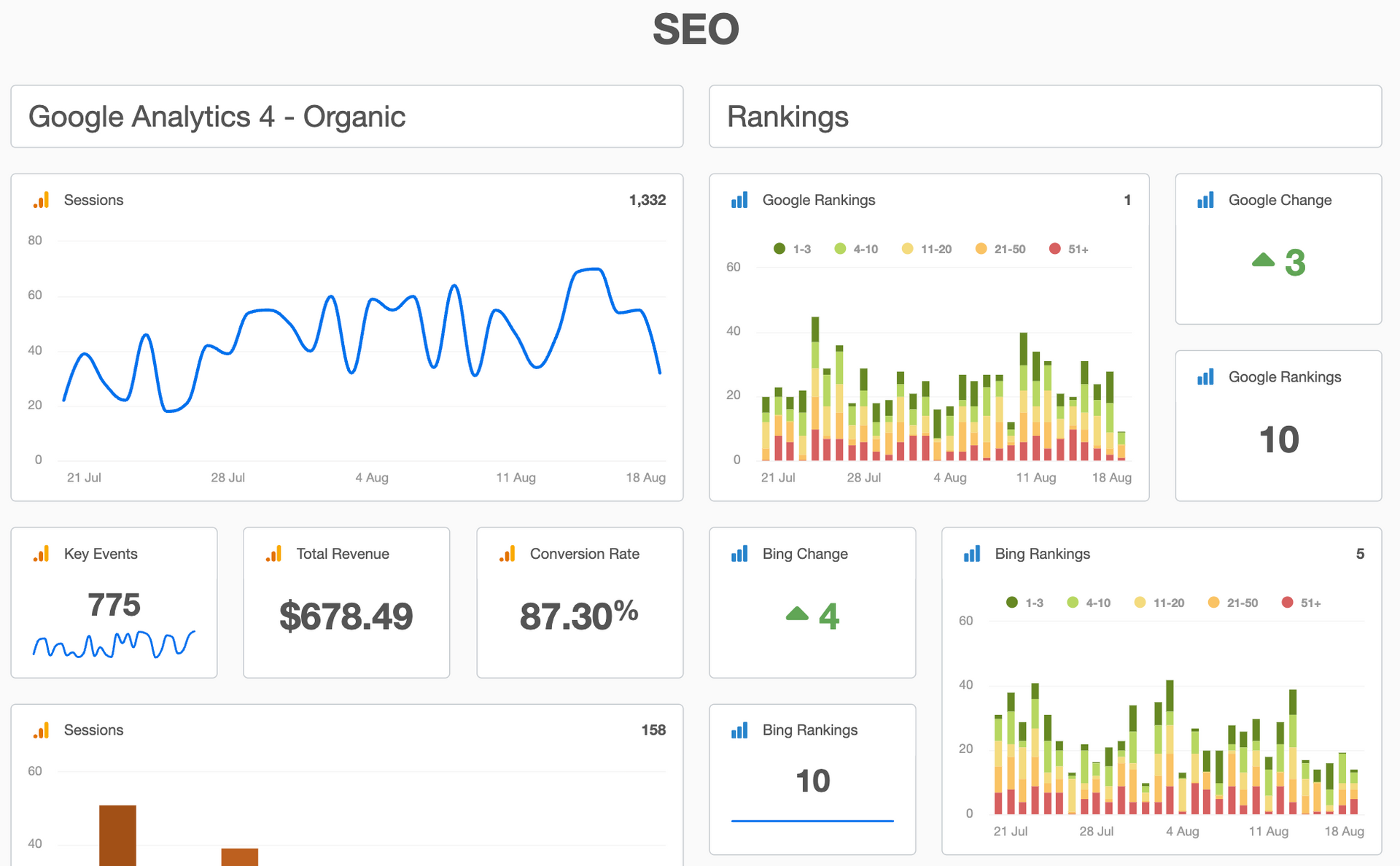Toggle the 1-3 legend series in the Google Rankings chart
The height and width of the screenshot is (866, 1400).
click(x=793, y=250)
